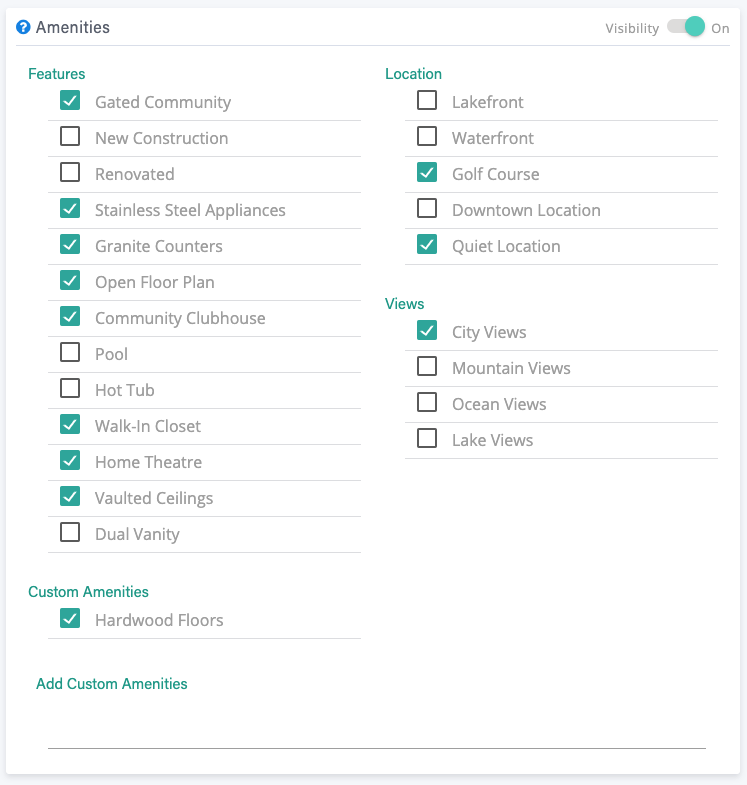Uncheck the Hardwood Floors custom amenity
Image resolution: width=747 pixels, height=785 pixels.
pos(70,618)
